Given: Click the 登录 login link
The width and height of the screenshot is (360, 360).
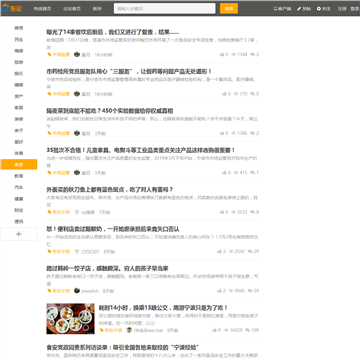Looking at the screenshot, I should coord(355,9).
